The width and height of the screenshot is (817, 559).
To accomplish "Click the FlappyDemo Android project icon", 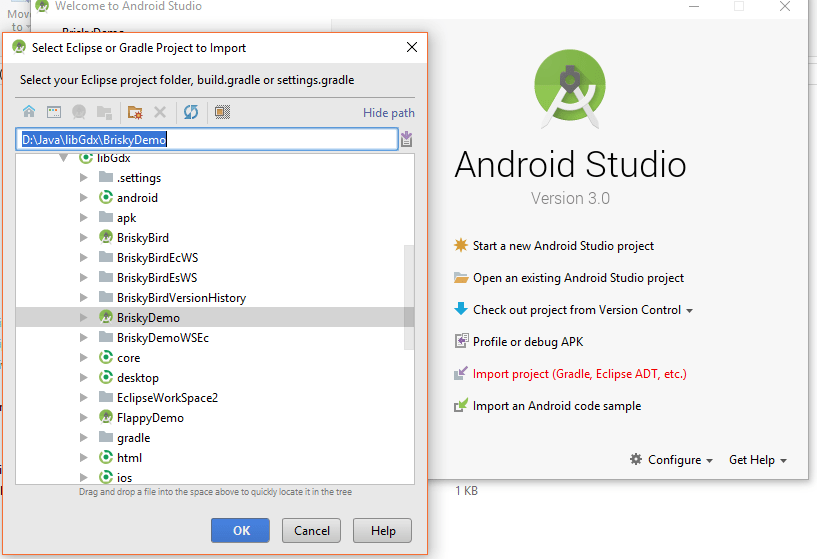I will click(106, 417).
